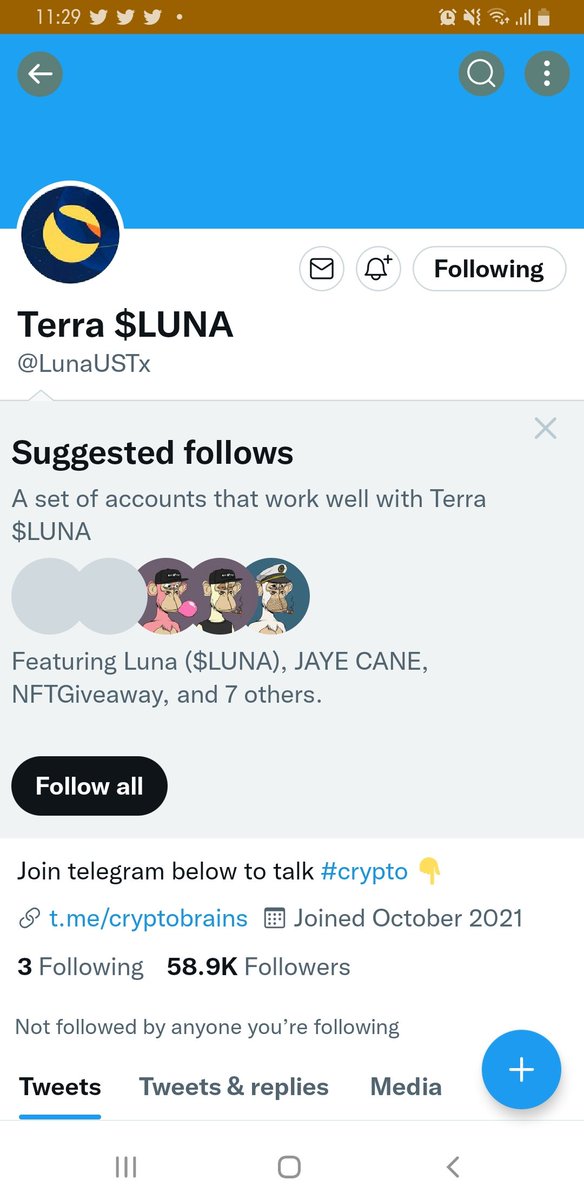Open Terra $LUNA profile picture
584x1200 pixels.
tap(70, 235)
